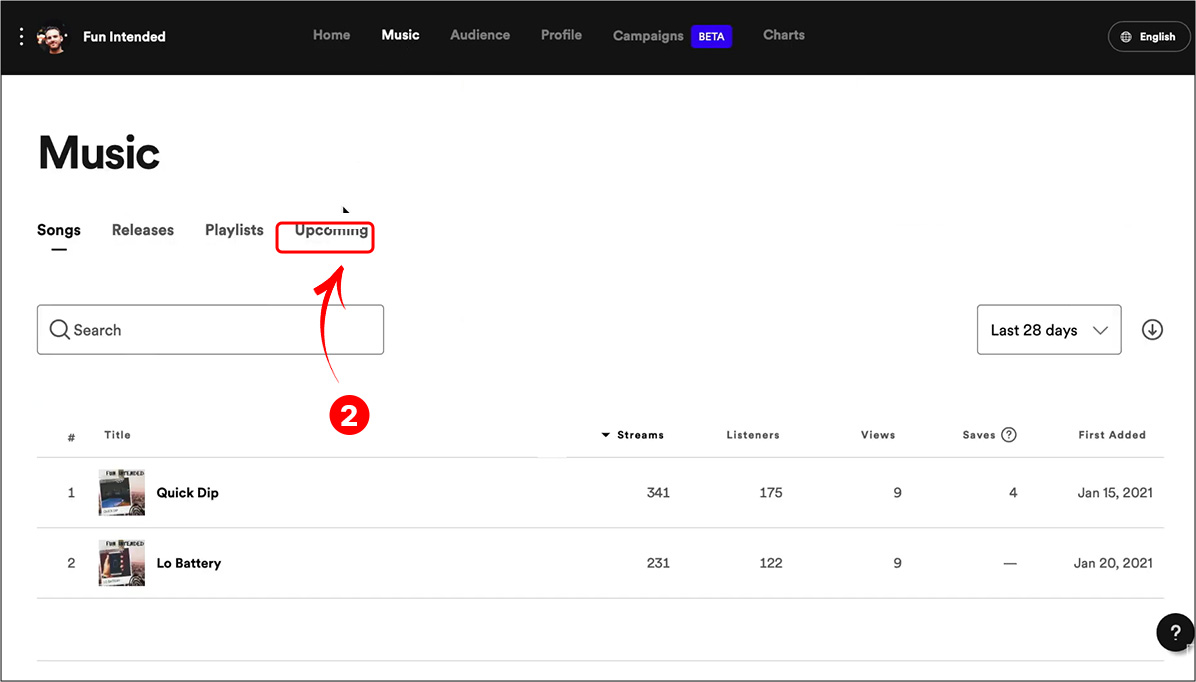Click the Fun Intended artist avatar

53,37
